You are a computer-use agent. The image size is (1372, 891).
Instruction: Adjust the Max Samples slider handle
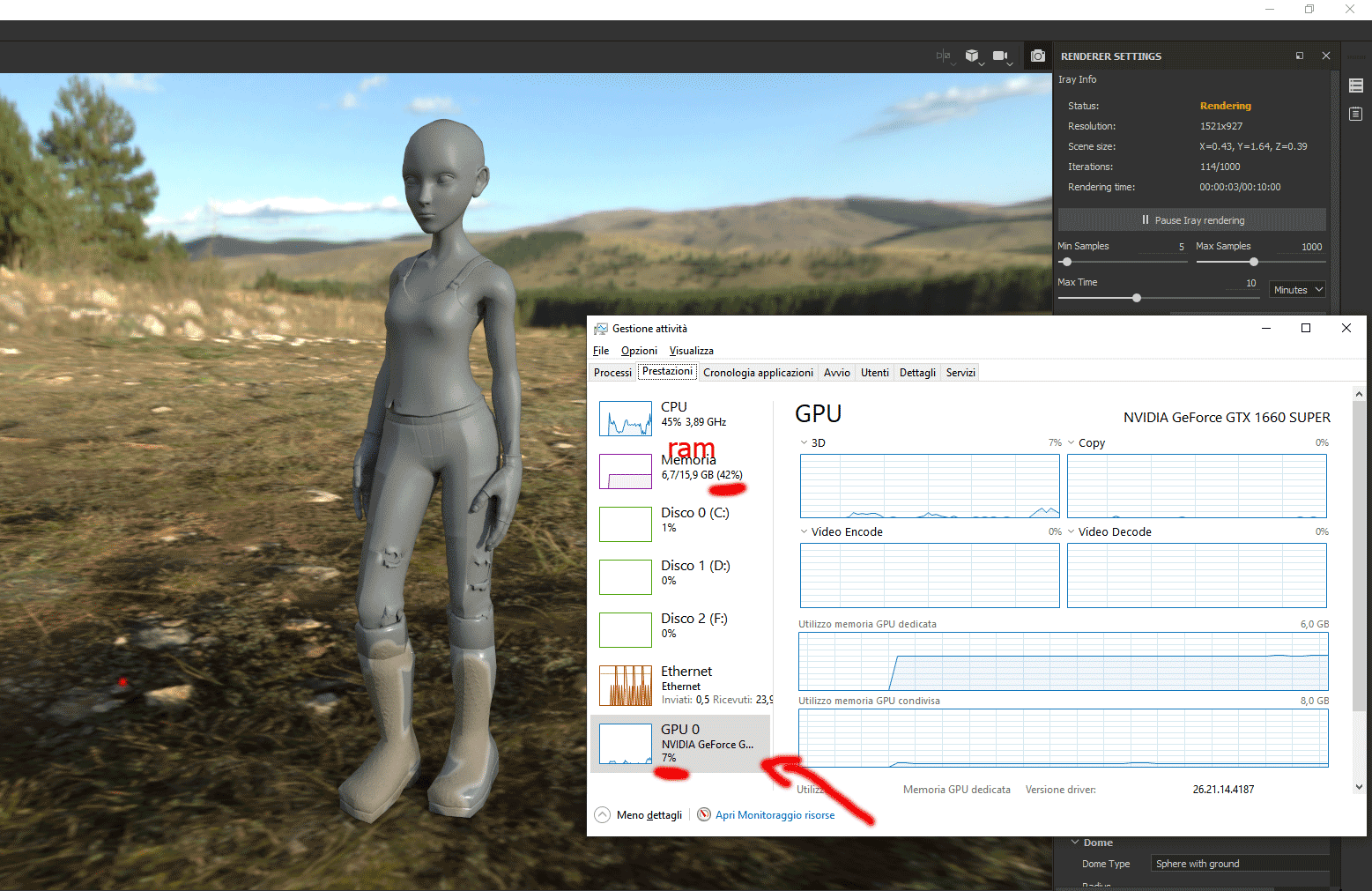click(x=1254, y=262)
